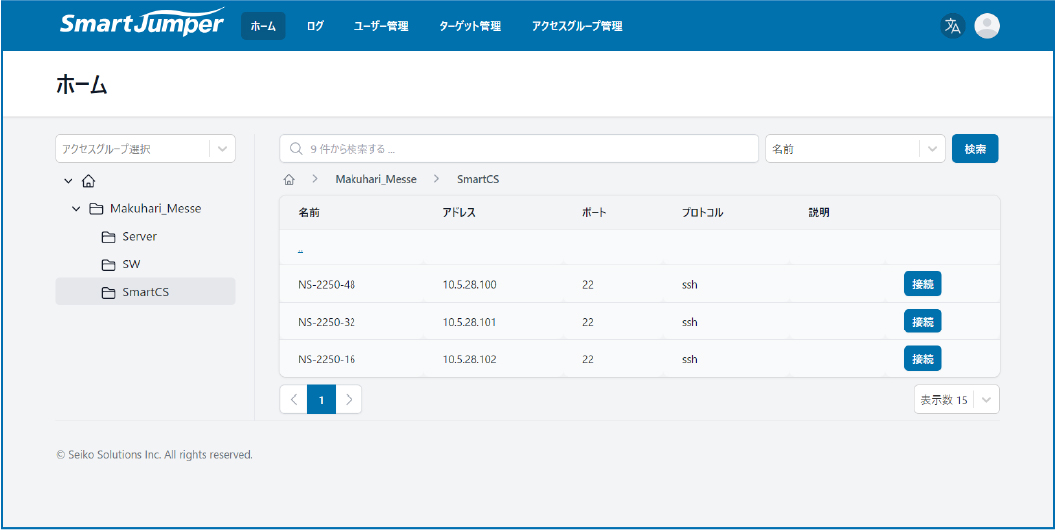Click the home icon in the tree
Image resolution: width=1056 pixels, height=530 pixels.
[x=88, y=180]
